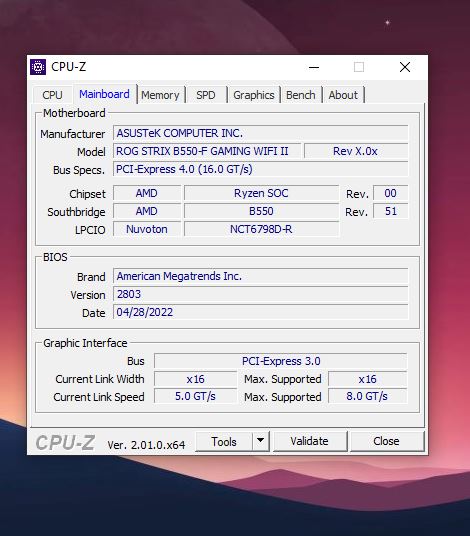Screen dimensions: 470x536
Task: Click the CPU-Z app icon in title bar
Action: tap(38, 67)
